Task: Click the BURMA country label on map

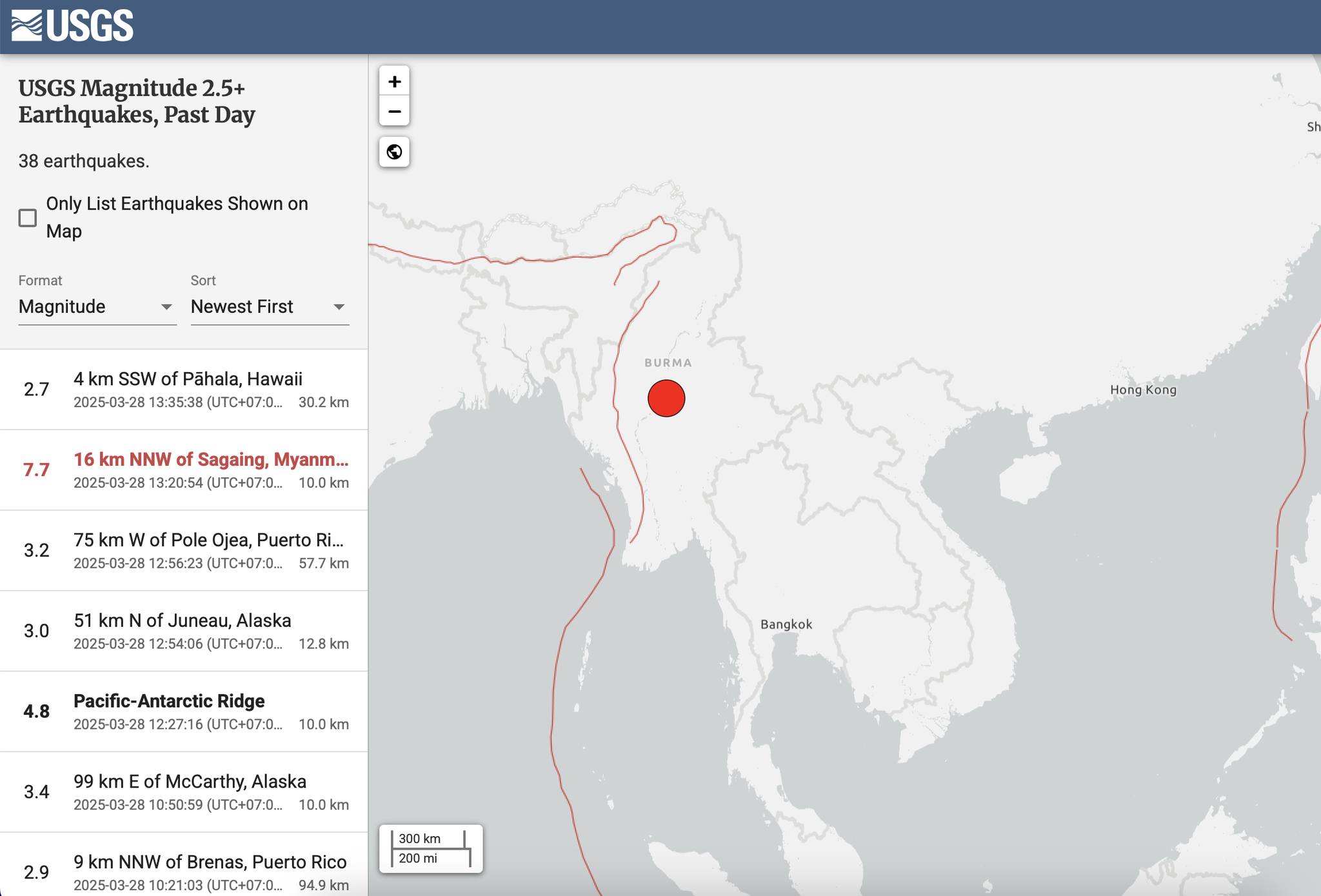Action: 668,363
